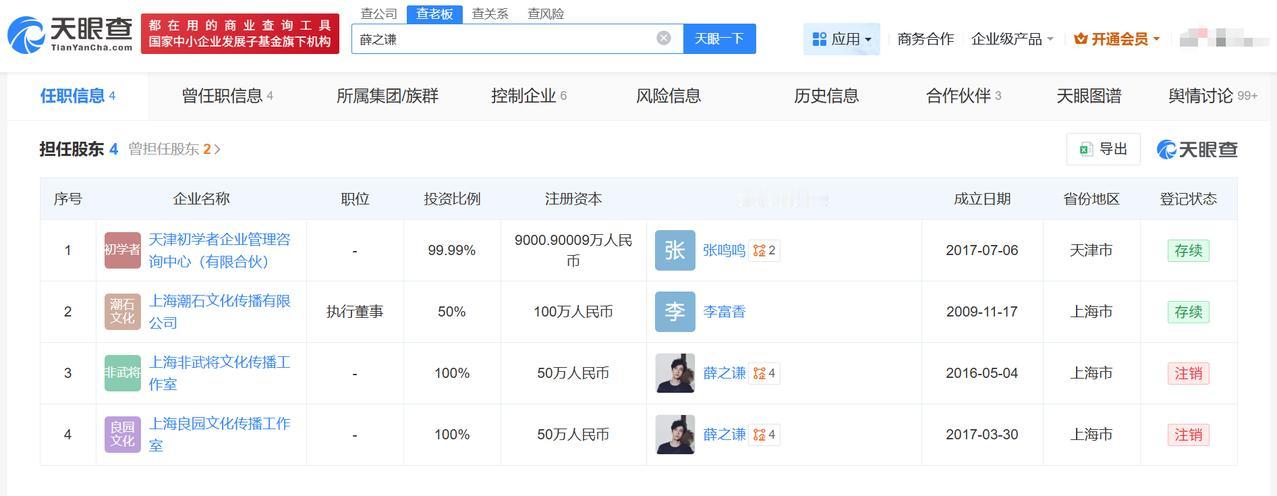Switch to the 查风险 search tab

click(x=546, y=13)
